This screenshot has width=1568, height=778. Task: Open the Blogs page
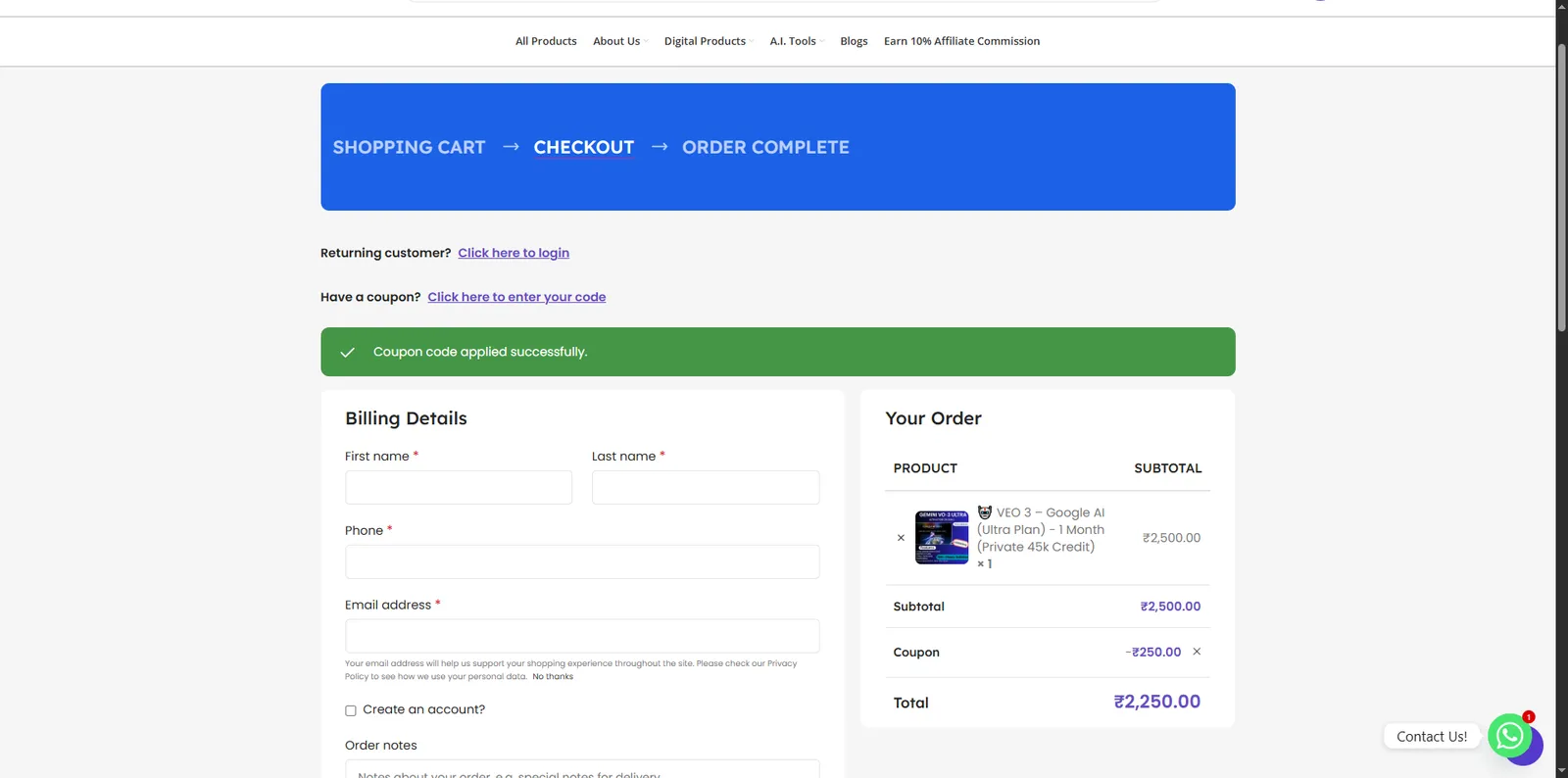coord(854,41)
